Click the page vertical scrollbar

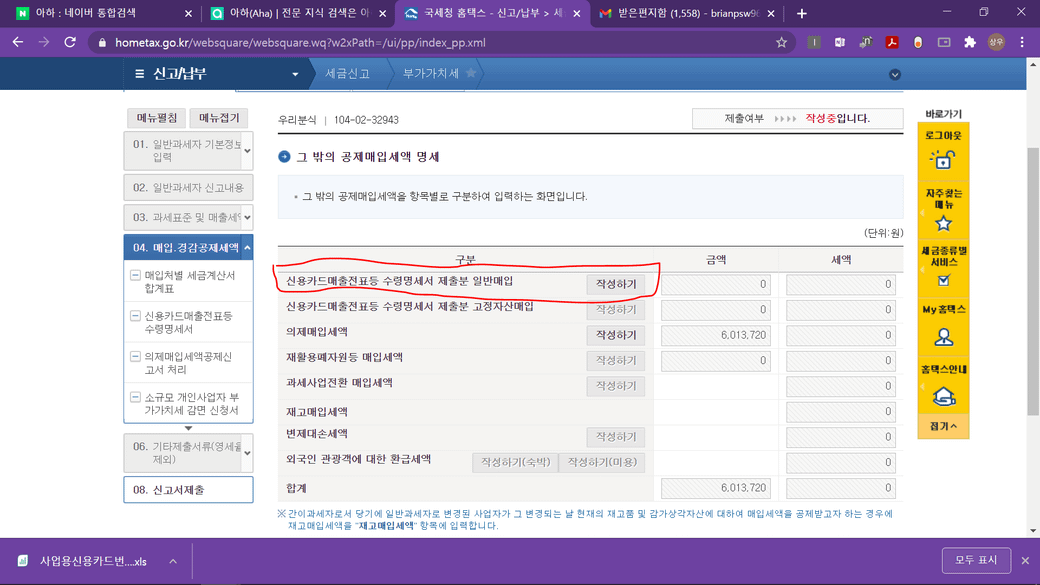(x=1033, y=282)
